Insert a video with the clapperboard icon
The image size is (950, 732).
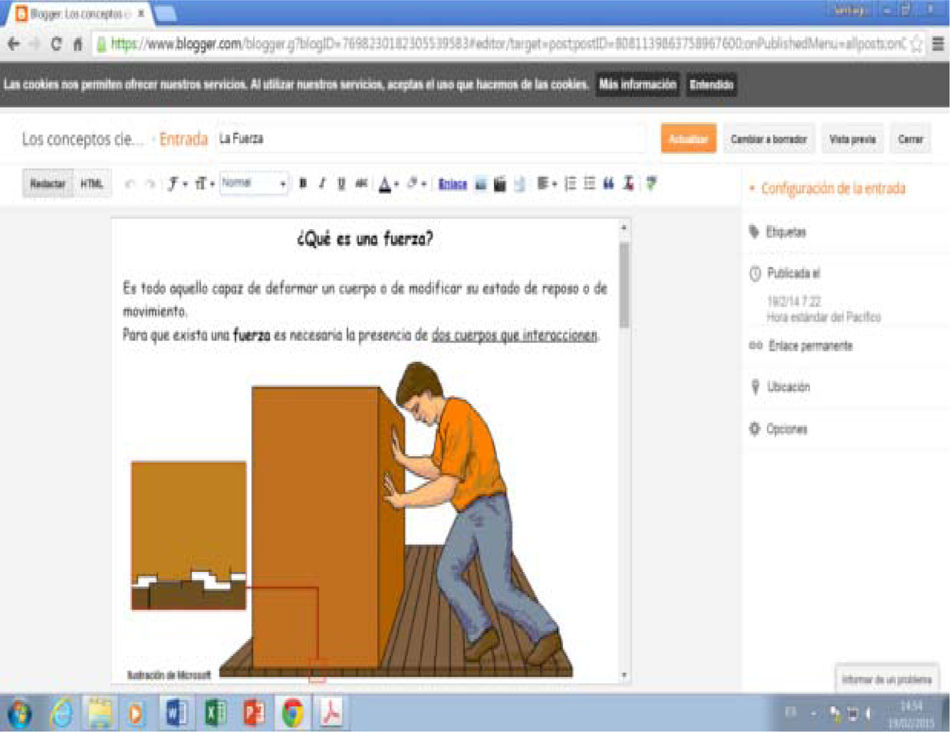tap(500, 184)
